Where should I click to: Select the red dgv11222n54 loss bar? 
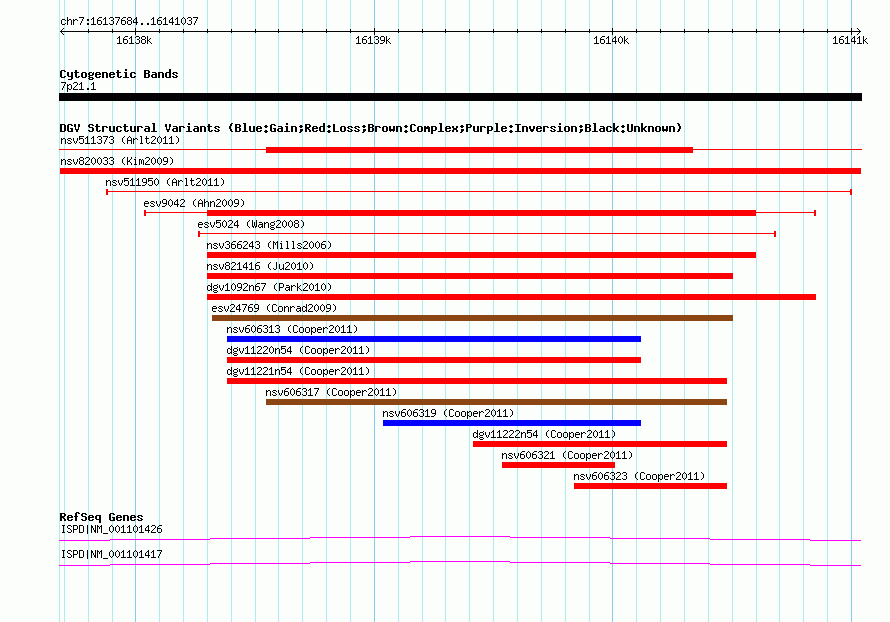click(600, 444)
